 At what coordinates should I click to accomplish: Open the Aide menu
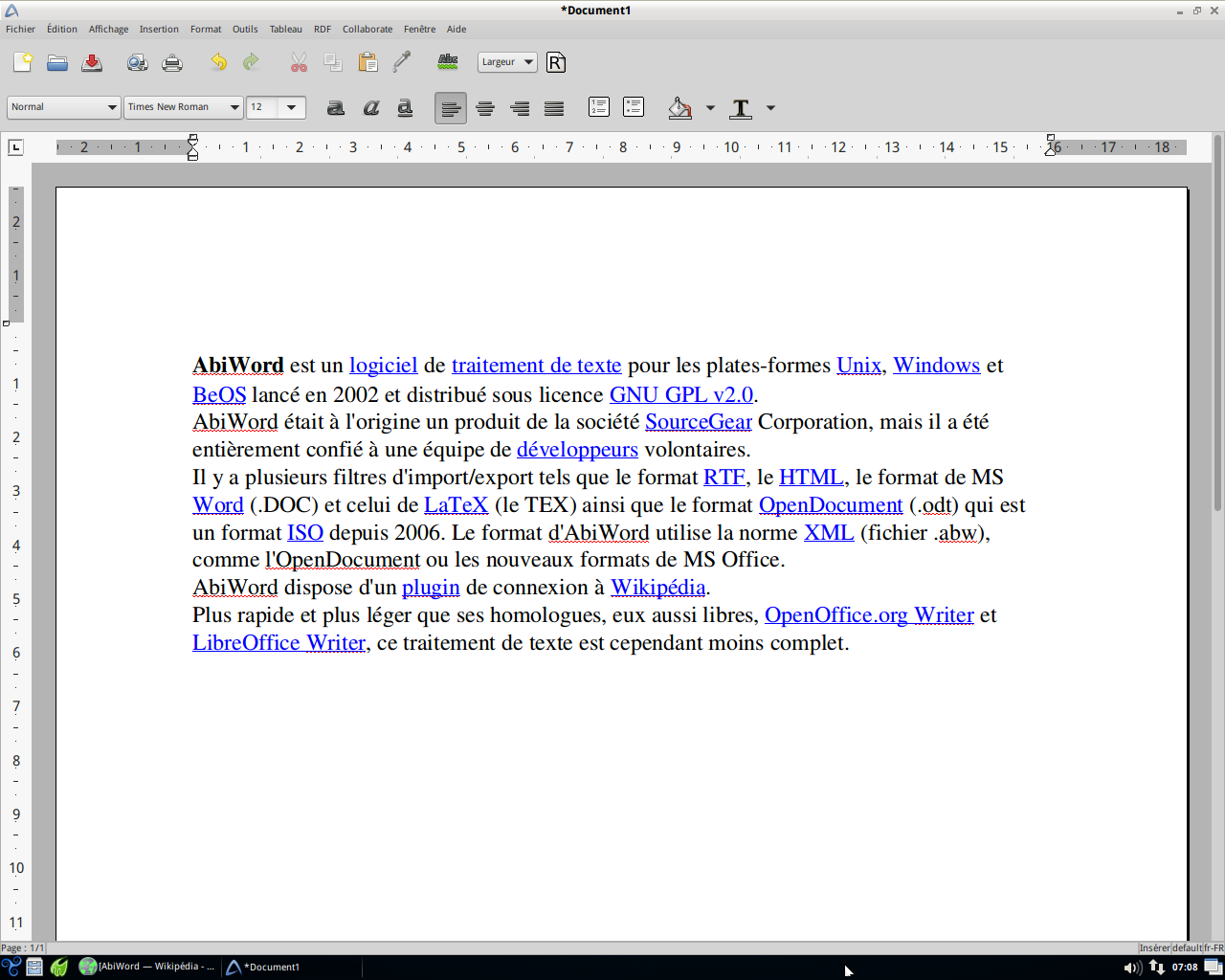[457, 29]
